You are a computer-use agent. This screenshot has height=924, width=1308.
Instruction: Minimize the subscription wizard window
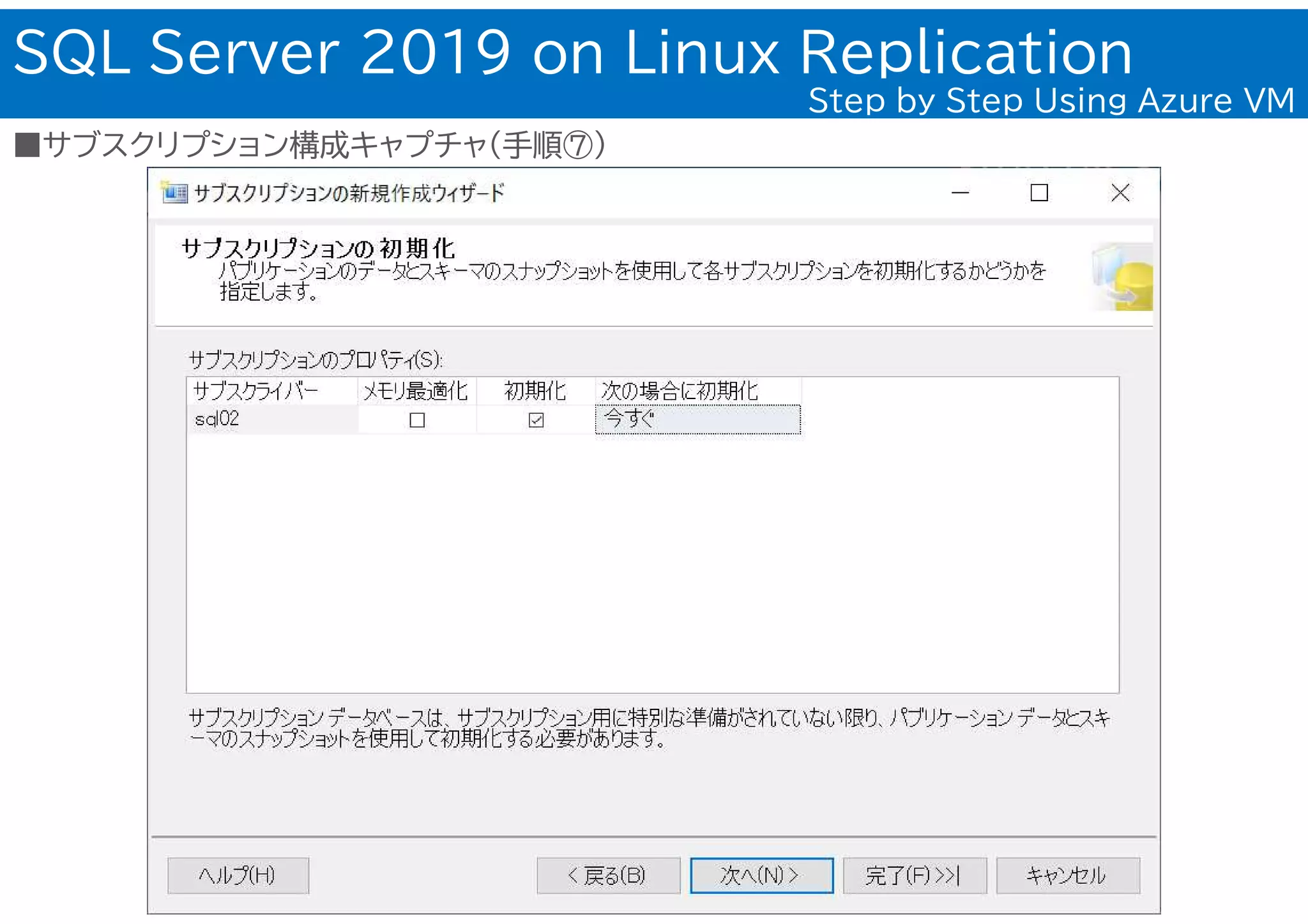coord(960,192)
